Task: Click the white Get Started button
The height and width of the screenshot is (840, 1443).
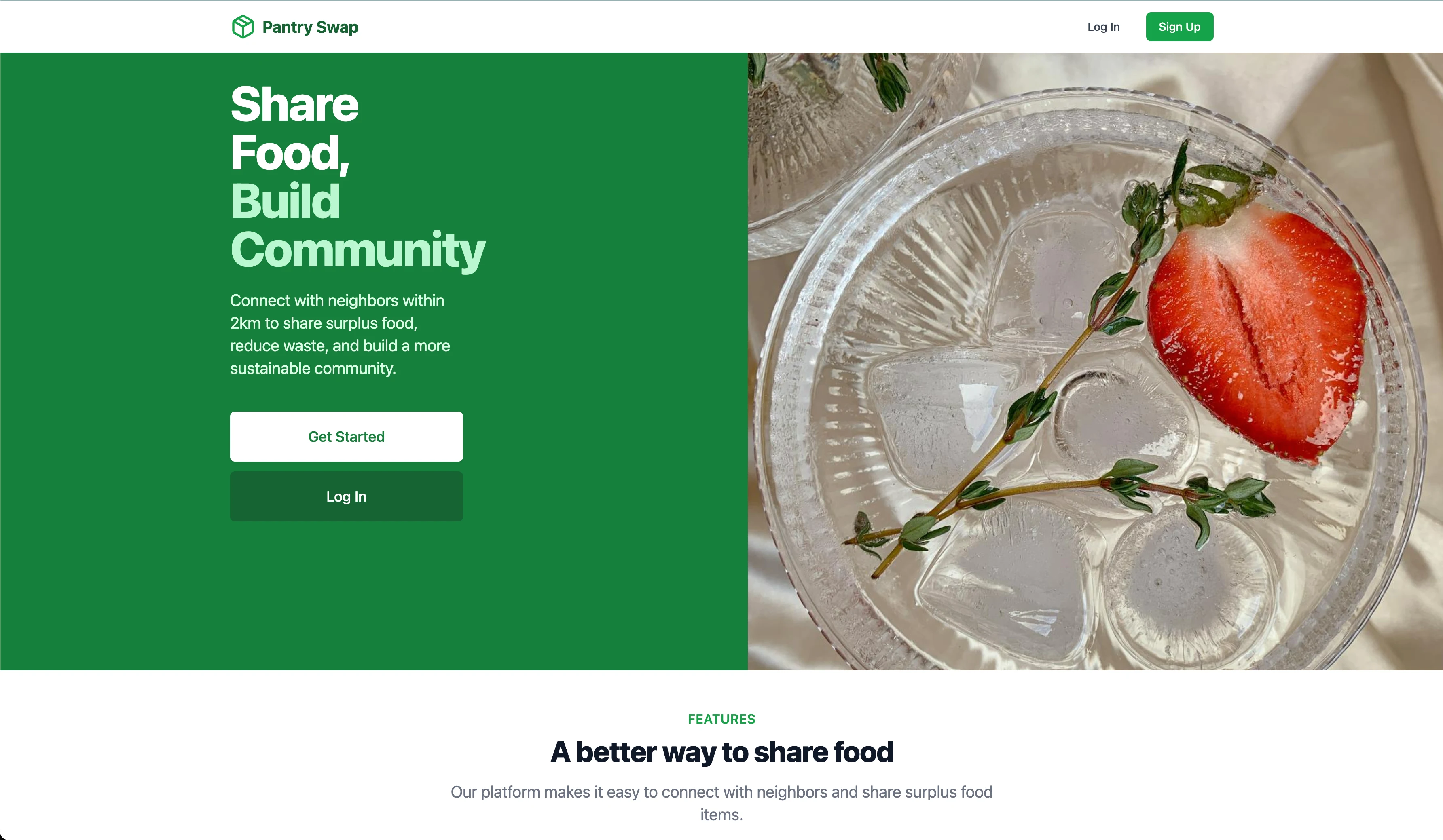Action: click(346, 437)
